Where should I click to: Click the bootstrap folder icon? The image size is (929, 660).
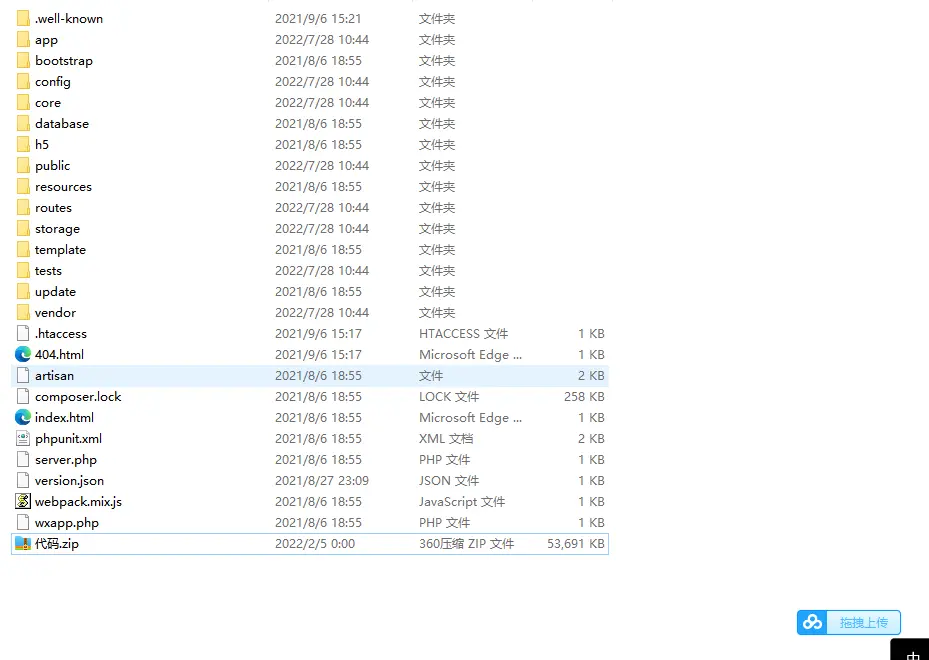[23, 60]
